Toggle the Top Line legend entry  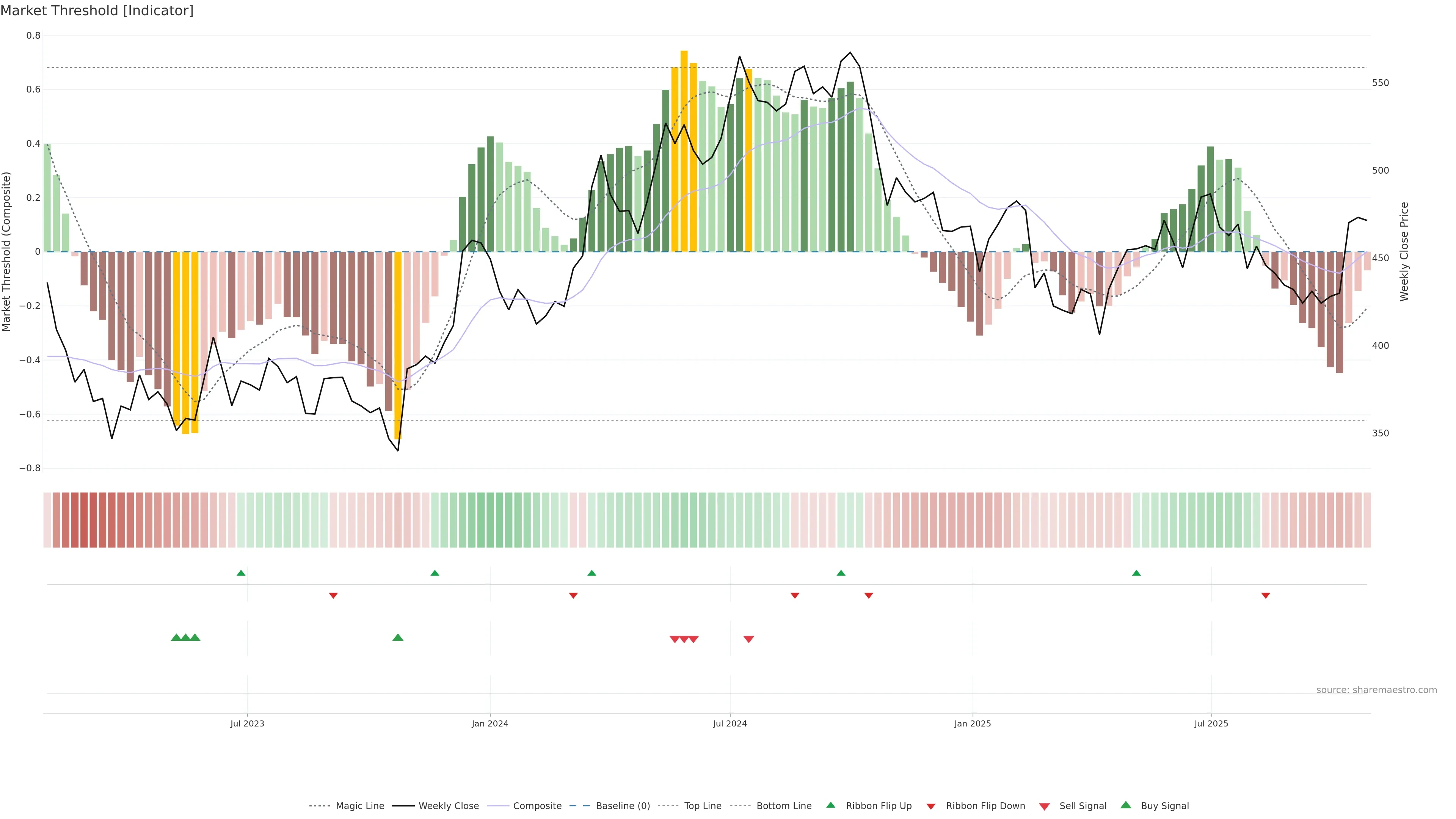(x=703, y=806)
